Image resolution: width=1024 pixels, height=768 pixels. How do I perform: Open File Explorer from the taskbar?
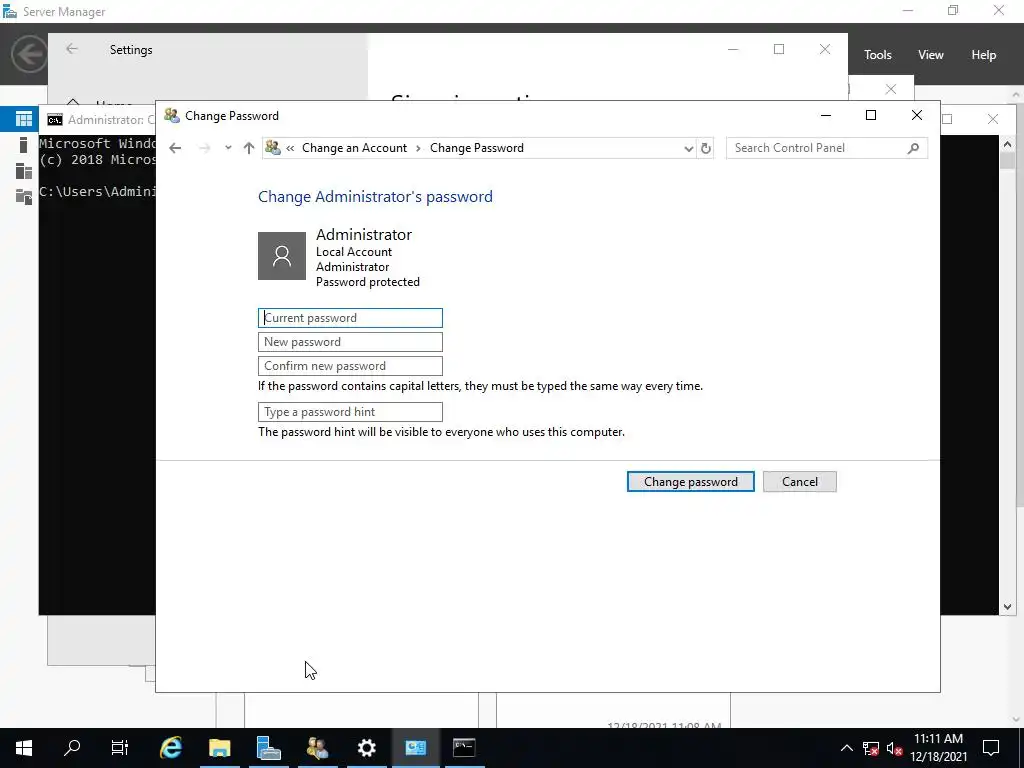[x=219, y=748]
